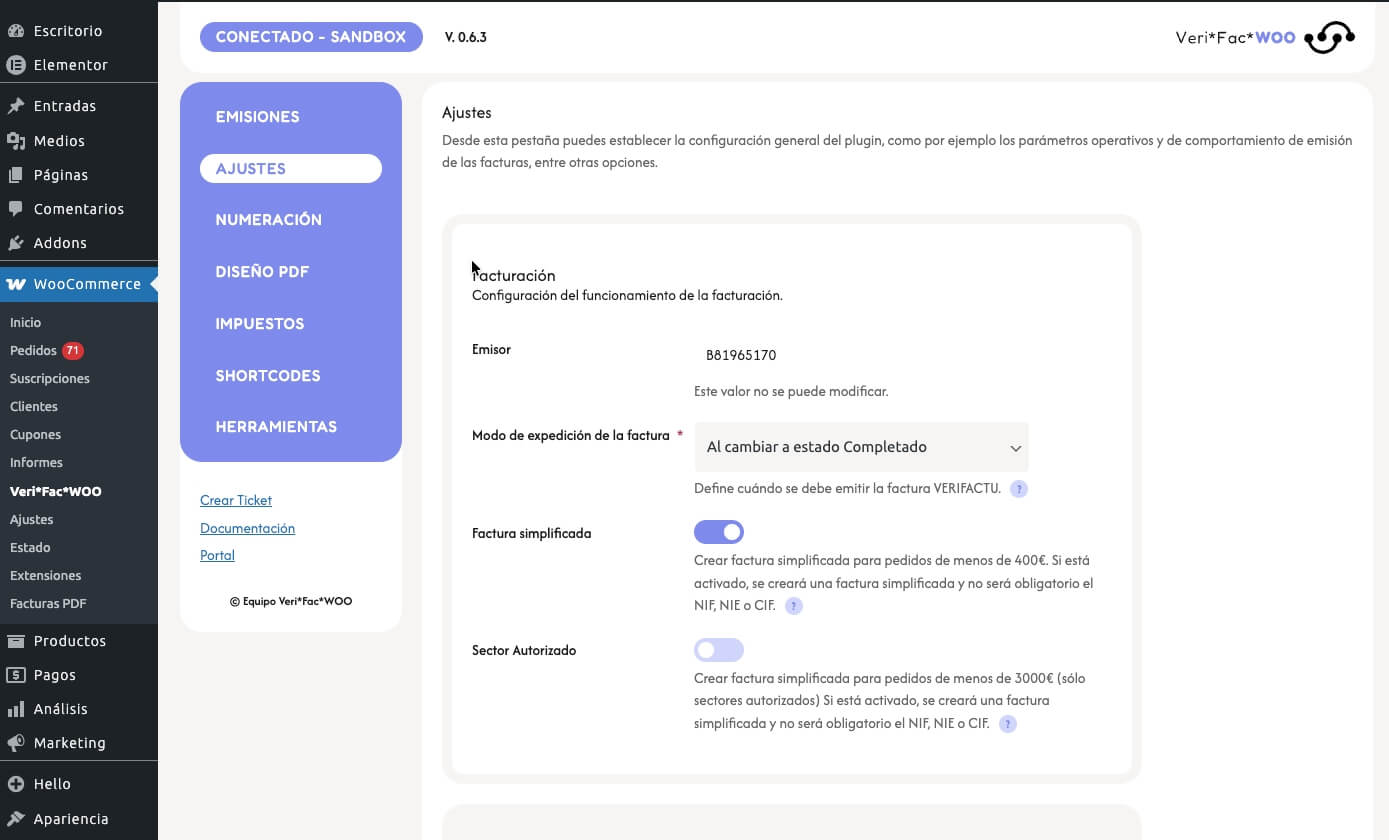Click the Pagos dollar icon
The width and height of the screenshot is (1389, 840).
[x=16, y=675]
